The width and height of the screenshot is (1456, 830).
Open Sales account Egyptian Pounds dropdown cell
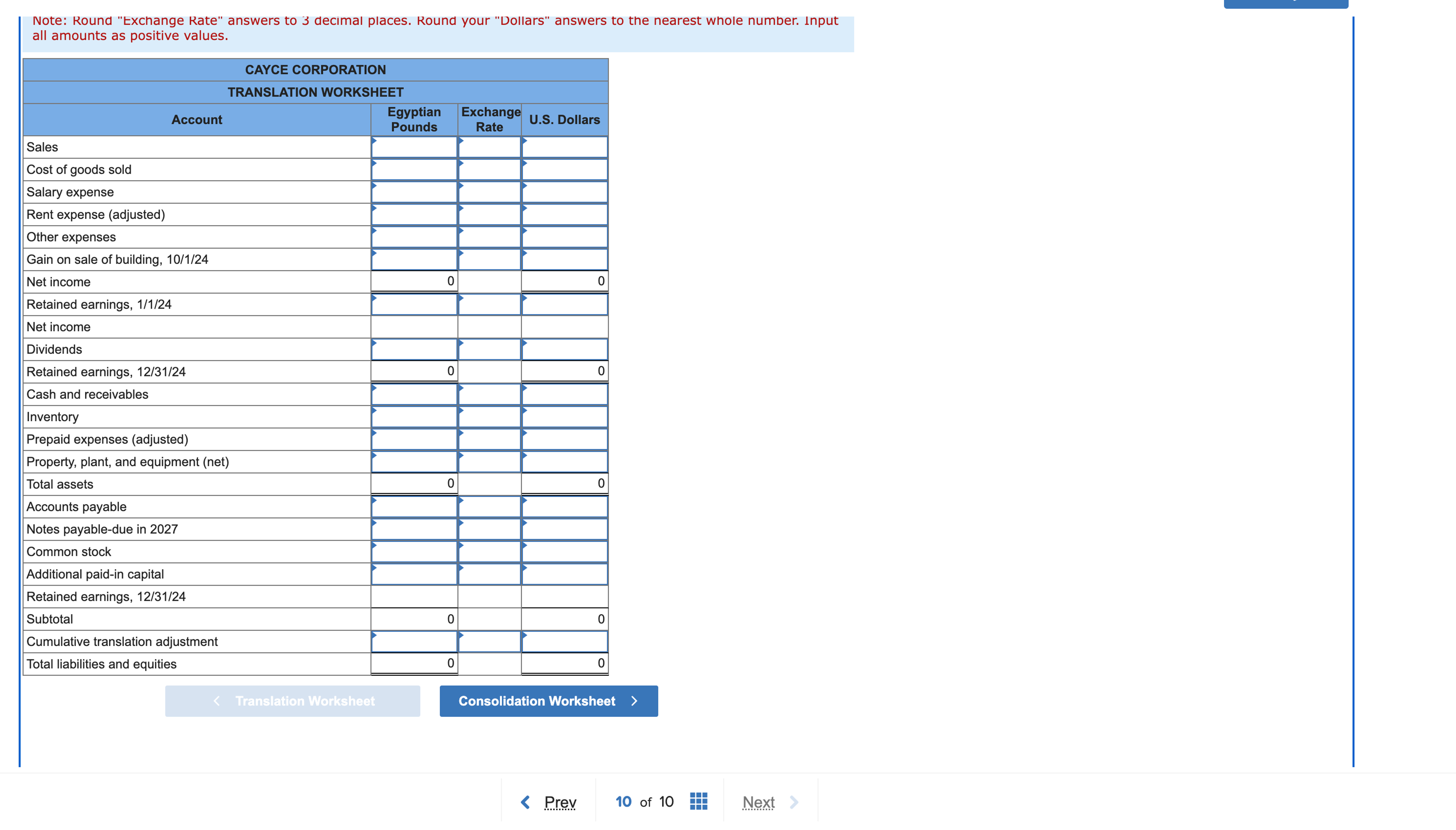coord(414,147)
